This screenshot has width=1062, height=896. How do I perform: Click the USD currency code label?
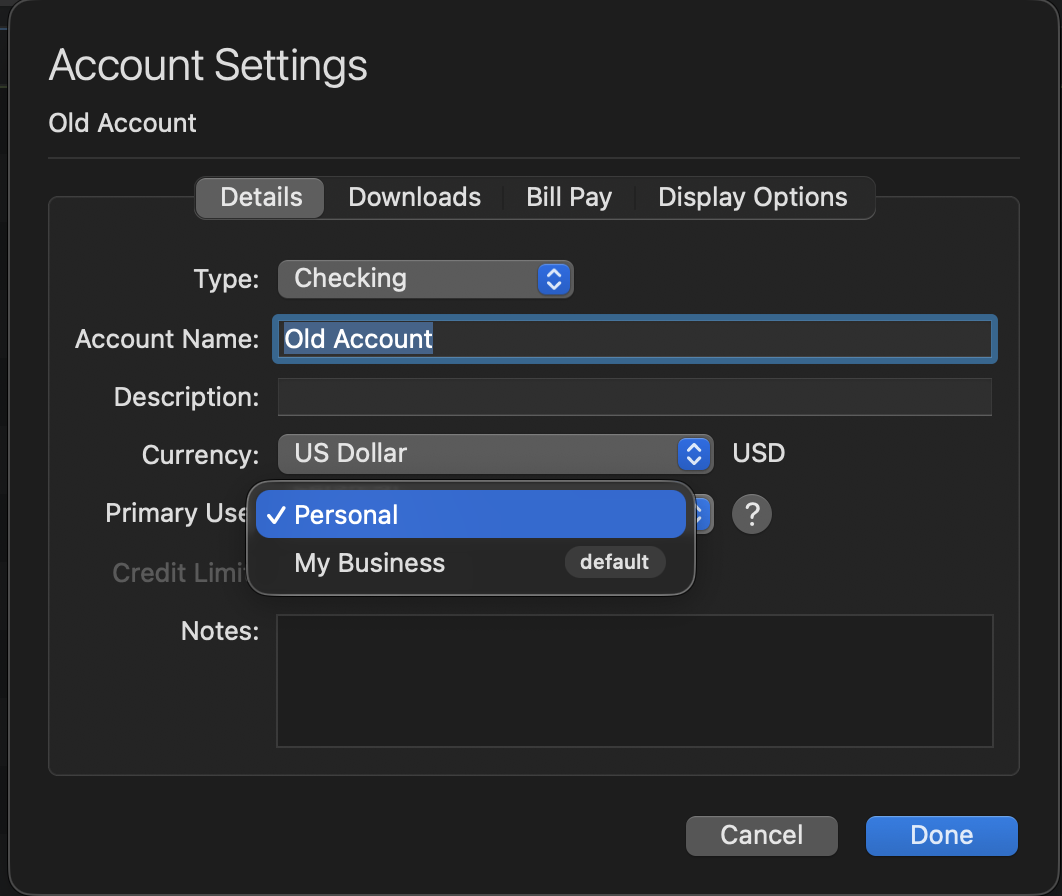(759, 454)
